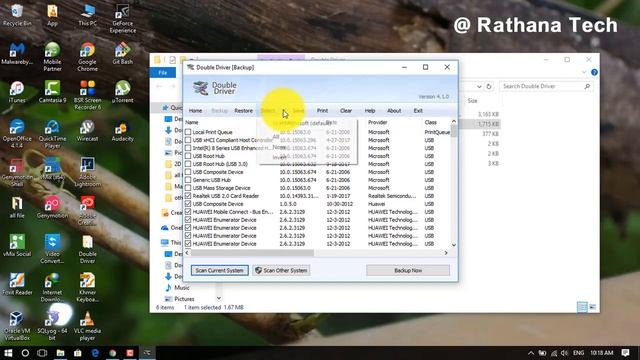Open the About menu item

(x=394, y=111)
